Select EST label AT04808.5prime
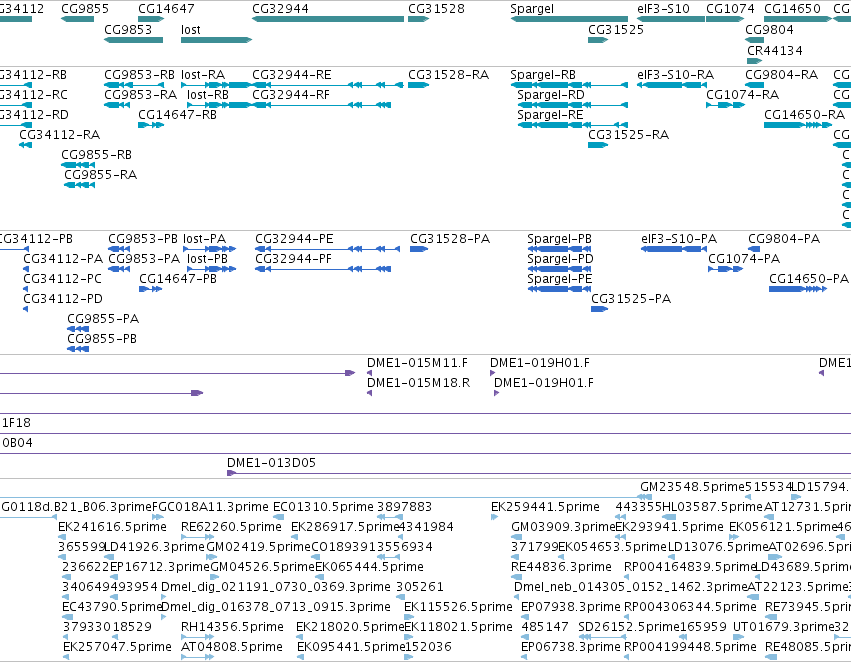 pos(232,647)
